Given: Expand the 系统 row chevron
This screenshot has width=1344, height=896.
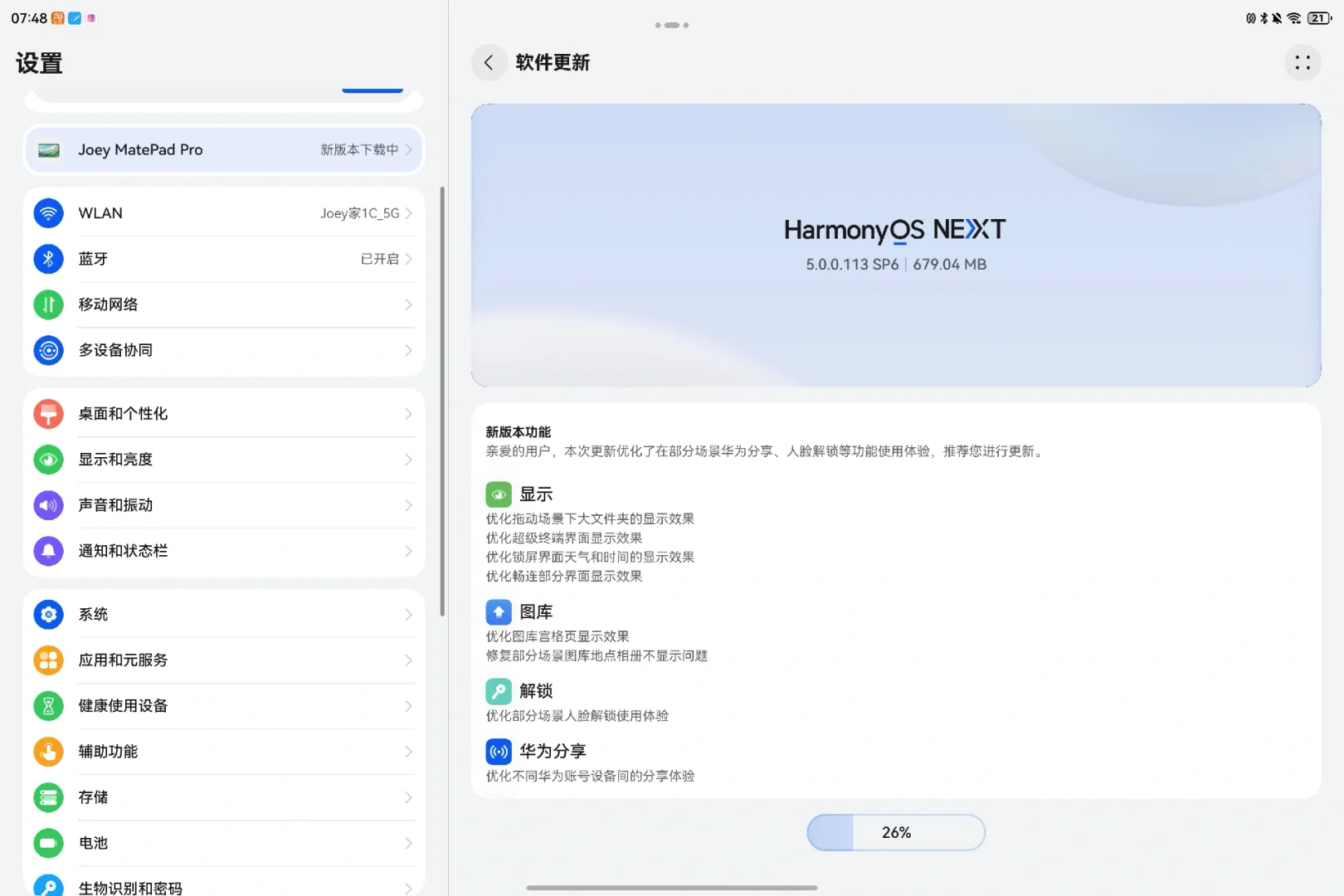Looking at the screenshot, I should pyautogui.click(x=408, y=614).
